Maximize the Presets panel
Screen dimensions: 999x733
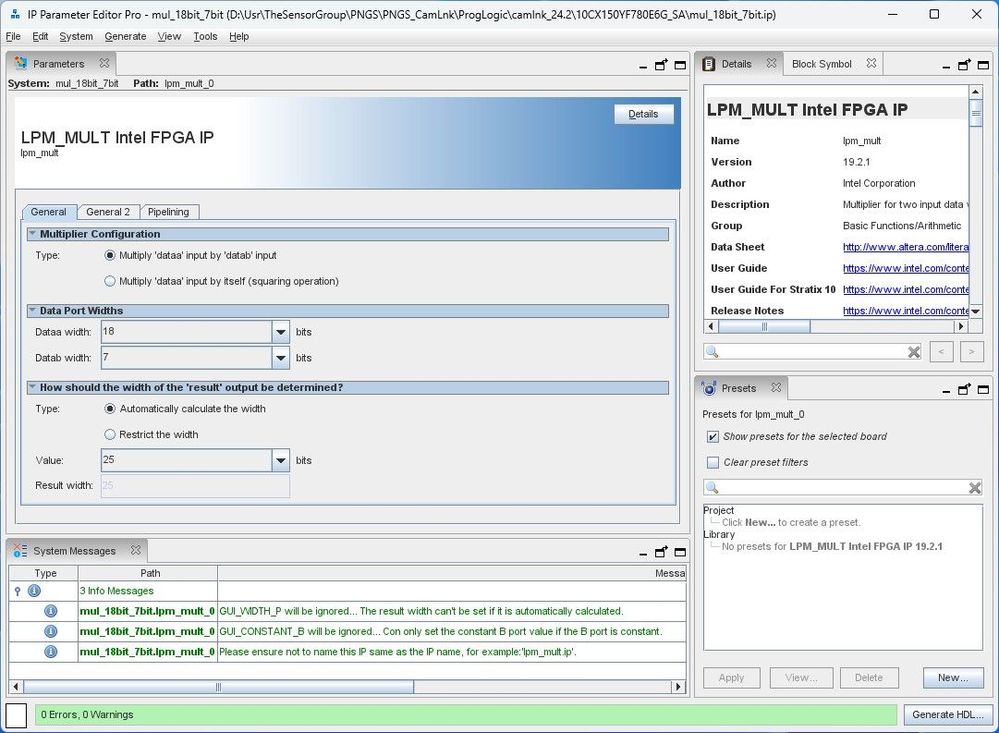coord(983,389)
